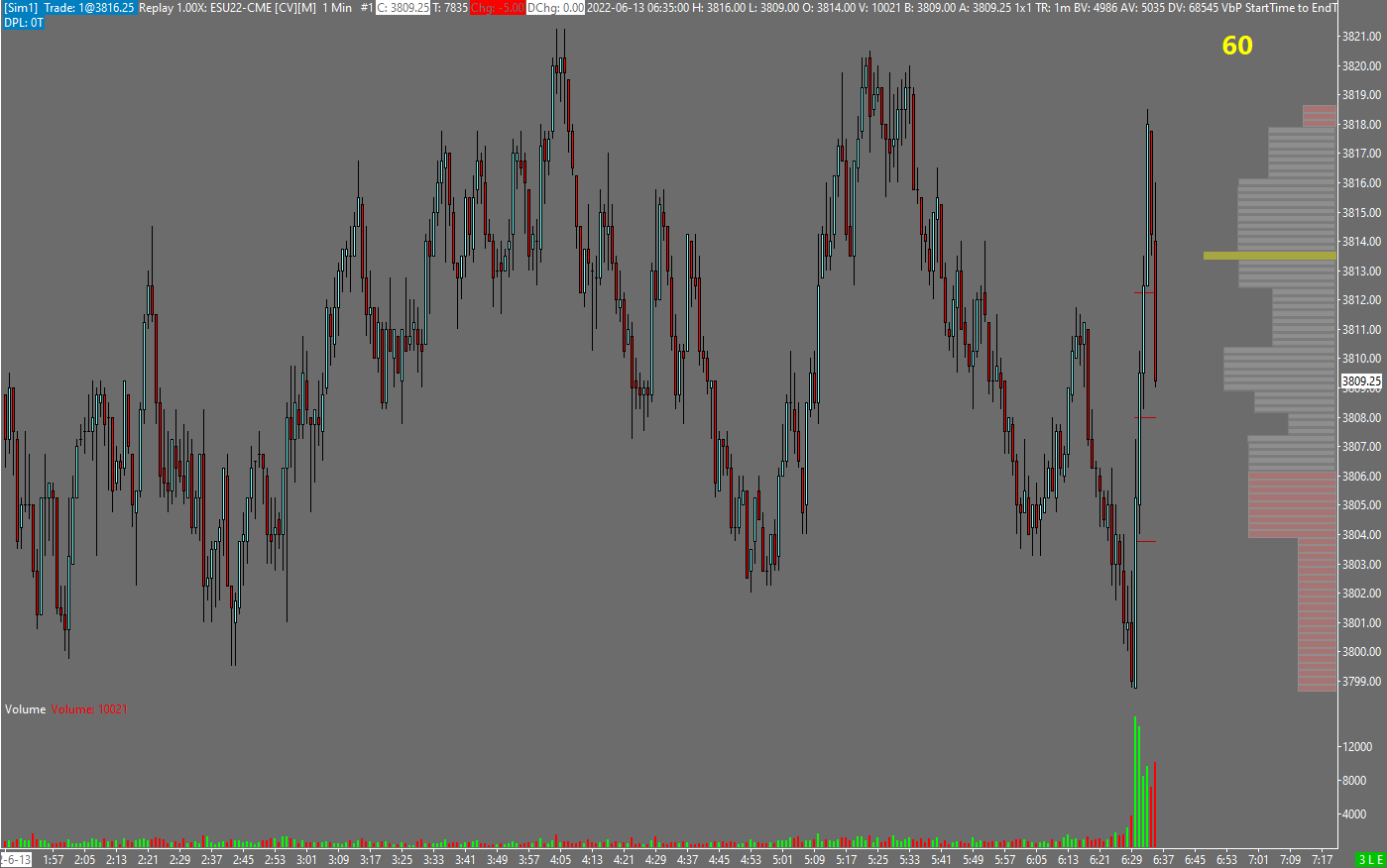Image resolution: width=1387 pixels, height=868 pixels.
Task: Click the 4000 volume scale label
Action: (1354, 814)
